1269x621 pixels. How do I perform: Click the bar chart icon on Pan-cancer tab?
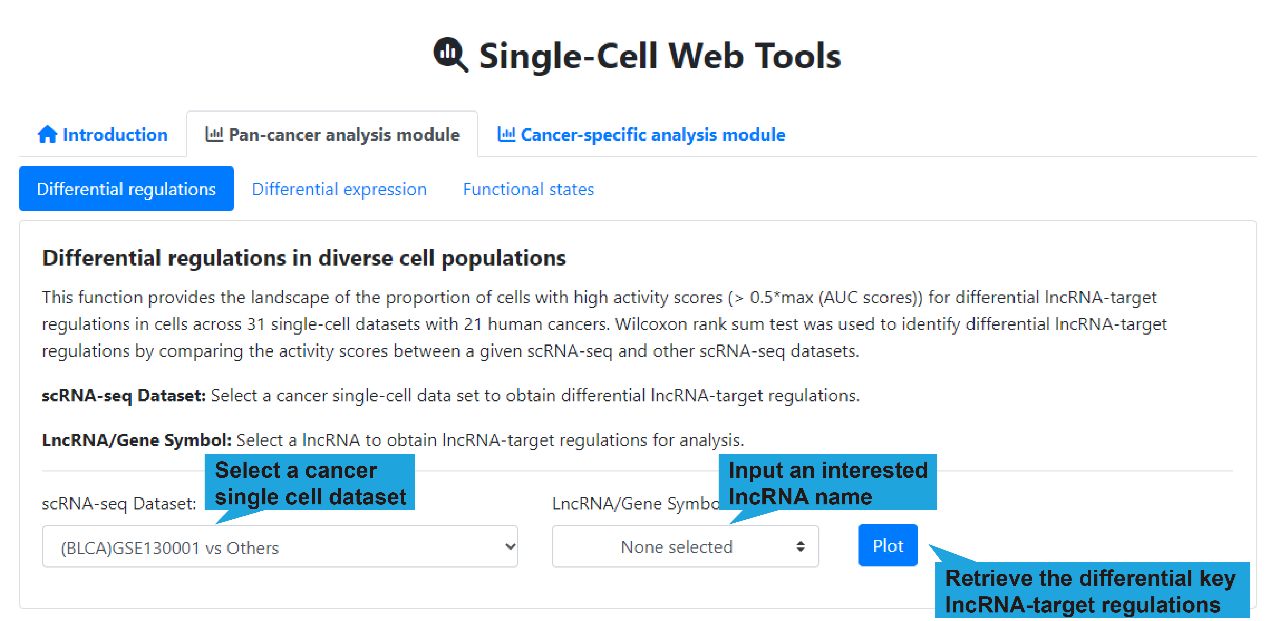pyautogui.click(x=214, y=134)
